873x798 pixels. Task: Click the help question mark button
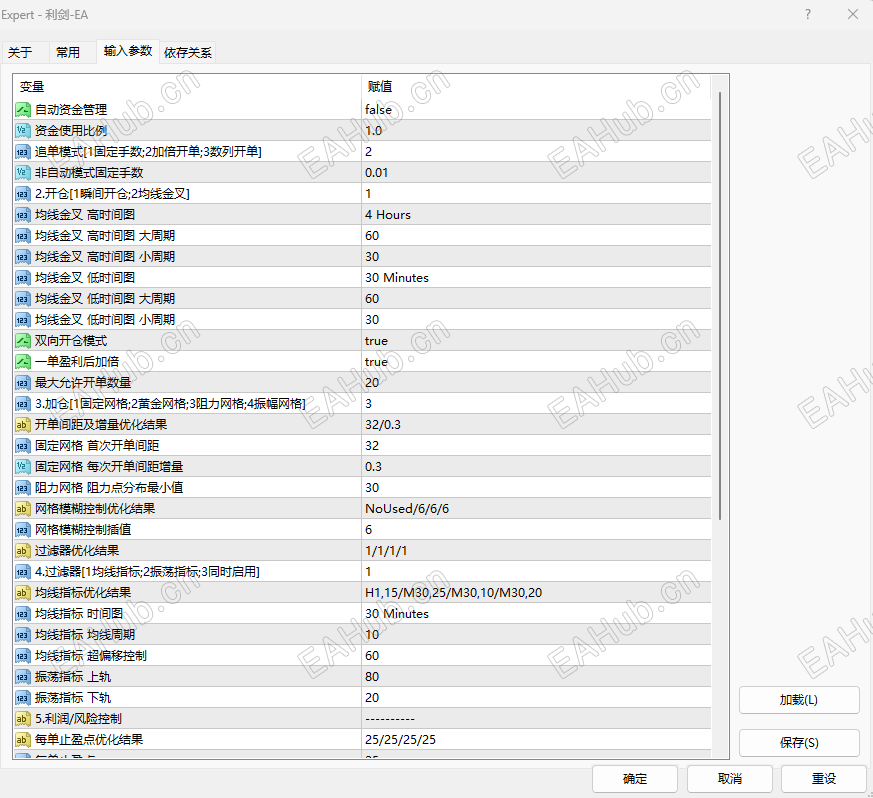tap(808, 14)
